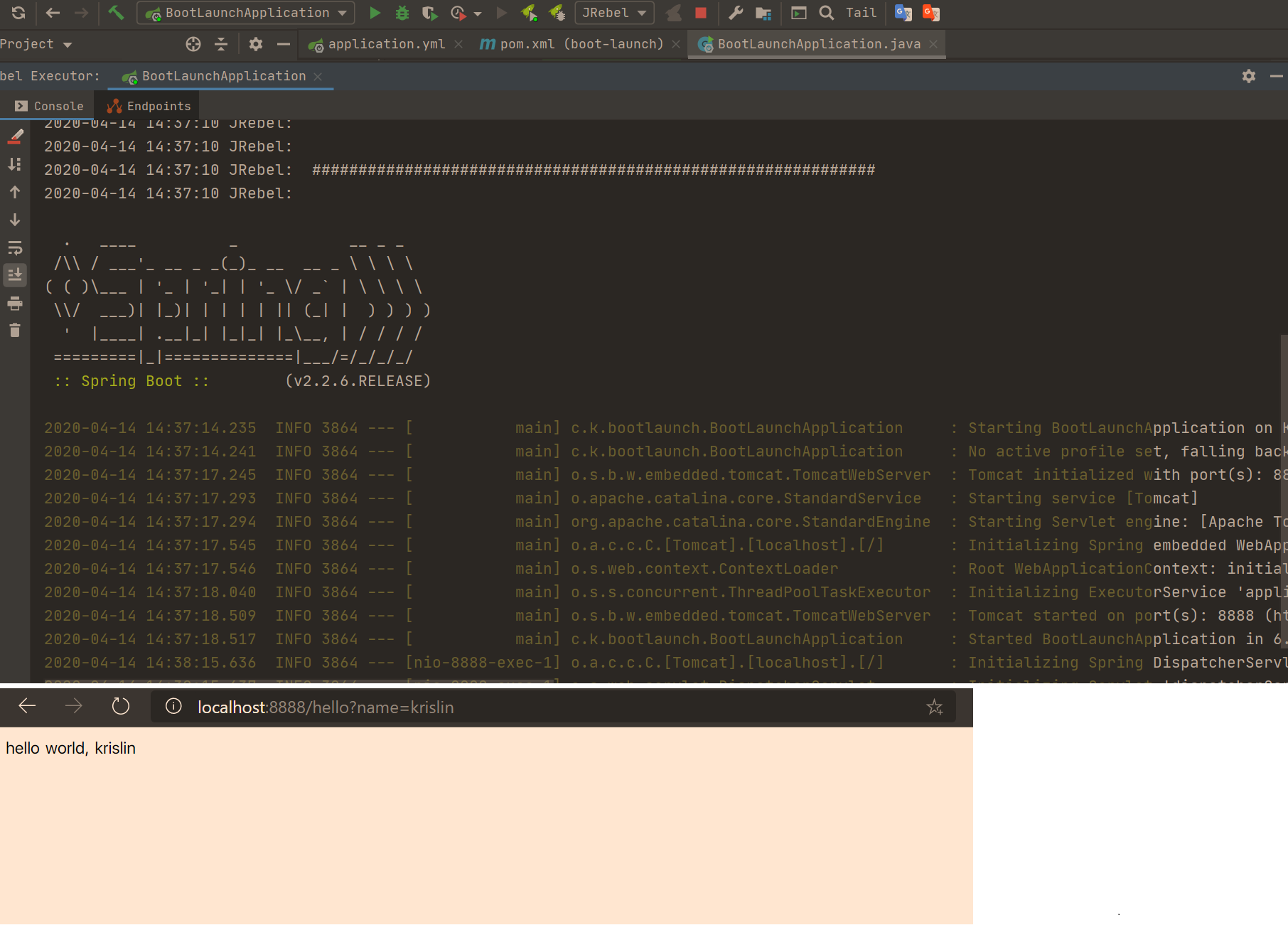Open the BootLaunchApplication run configuration dropdown
1288x930 pixels.
tap(246, 13)
